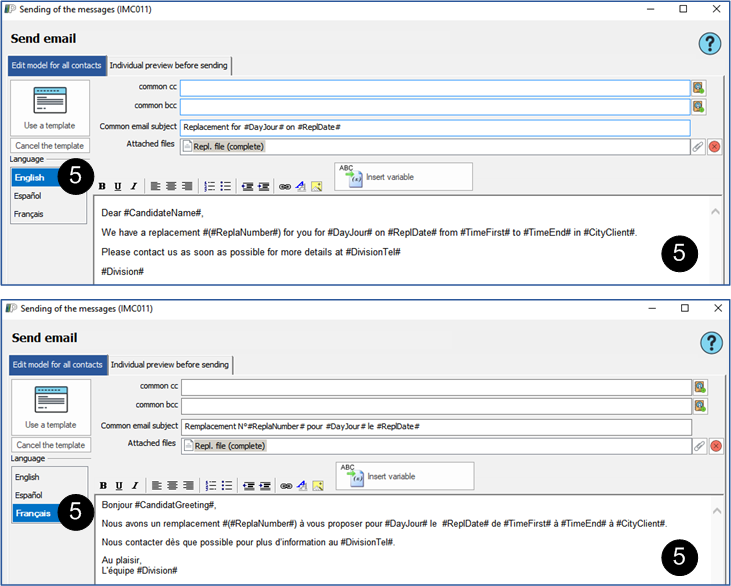The image size is (731, 586).
Task: Click Use a template in top window
Action: 50,108
